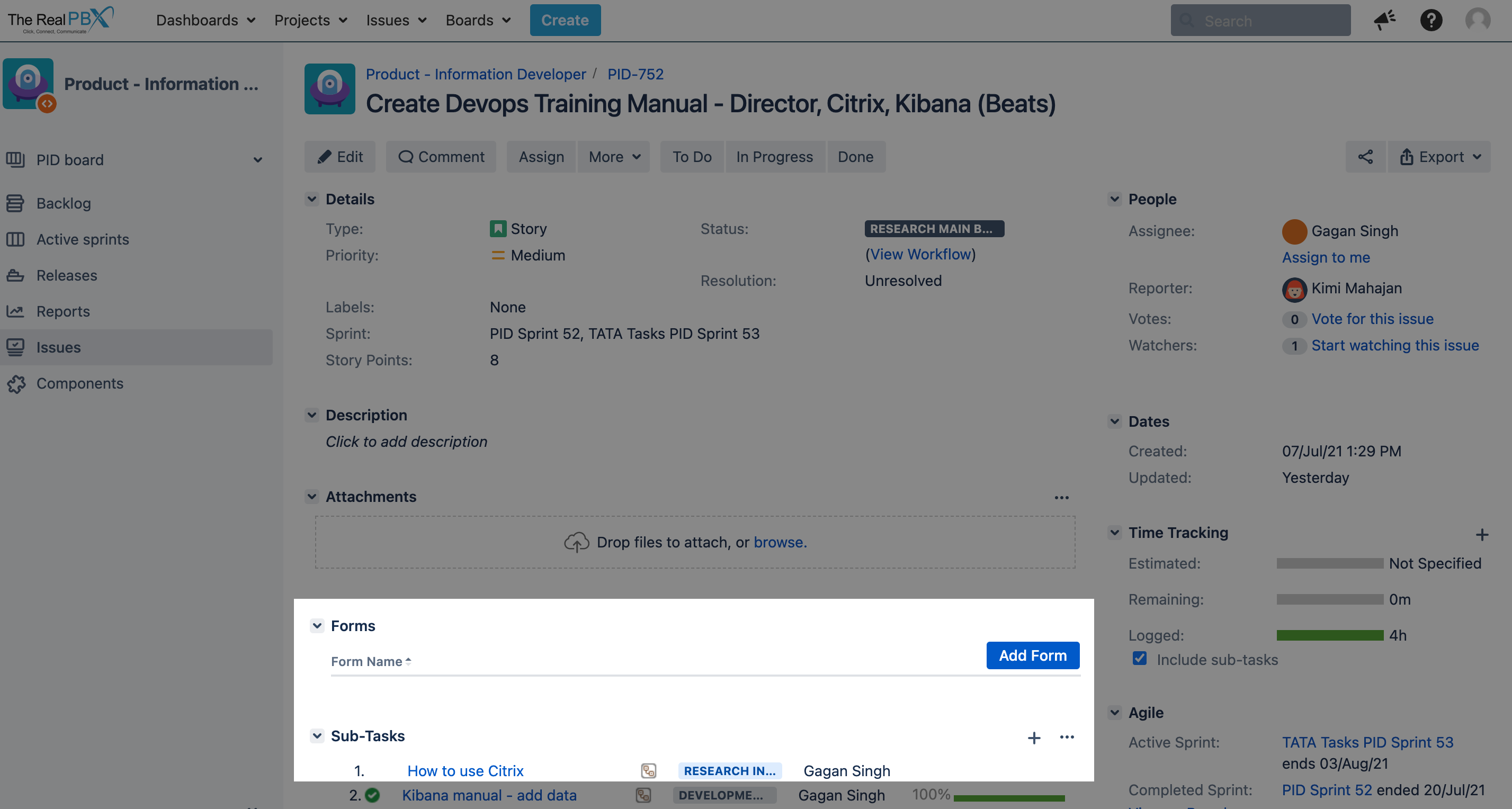
Task: Open the Sub-Tasks options ellipsis
Action: 1067,737
